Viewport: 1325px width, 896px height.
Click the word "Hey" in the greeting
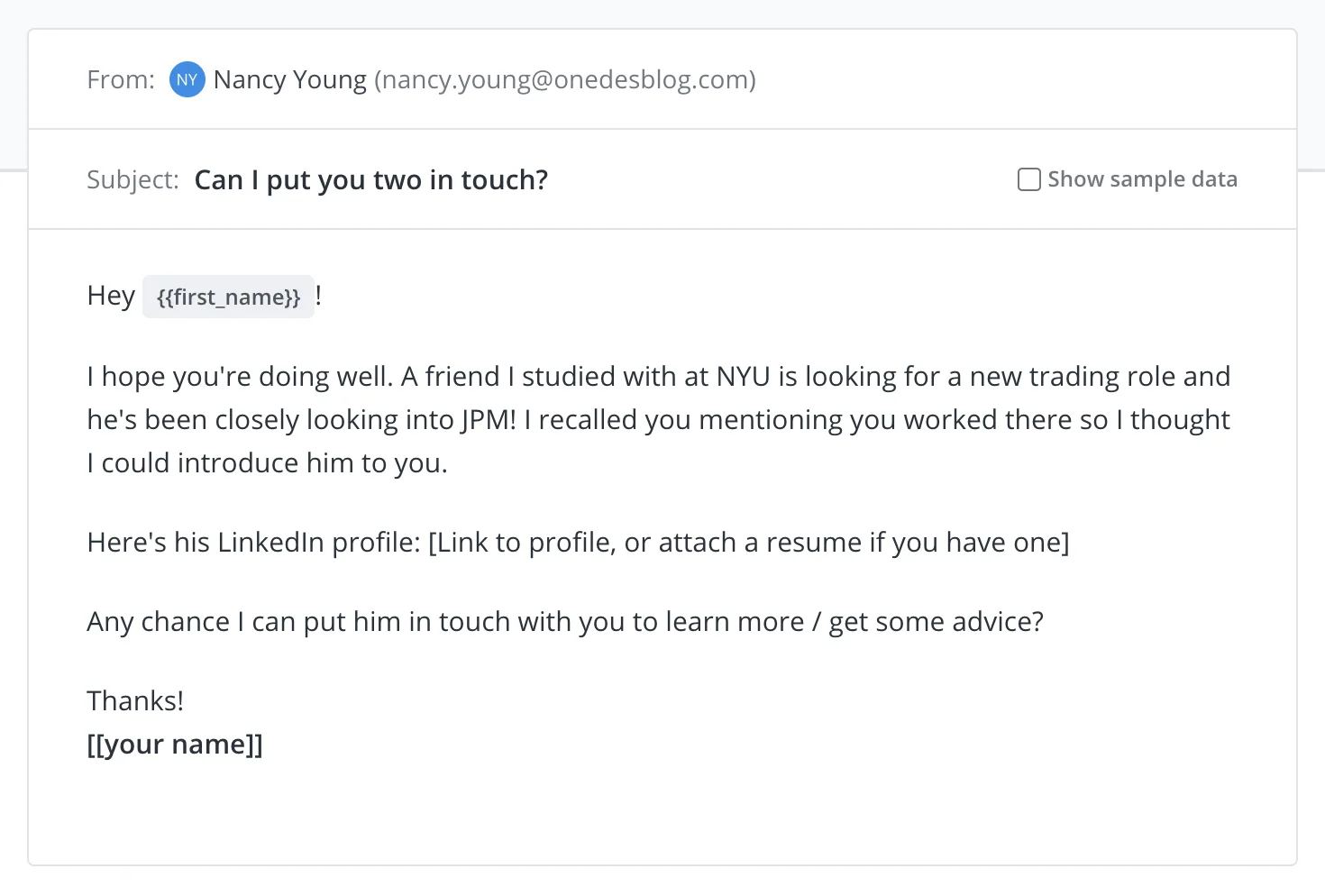point(111,296)
